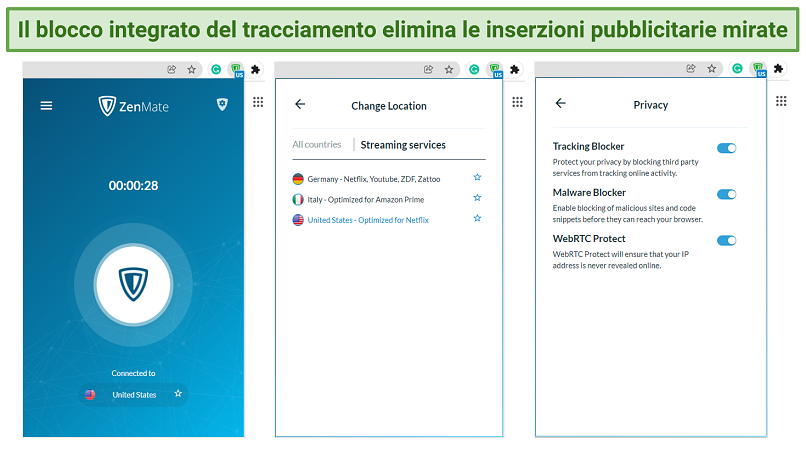806x449 pixels.
Task: Toggle the WebRTC Protect switch
Action: 726,240
